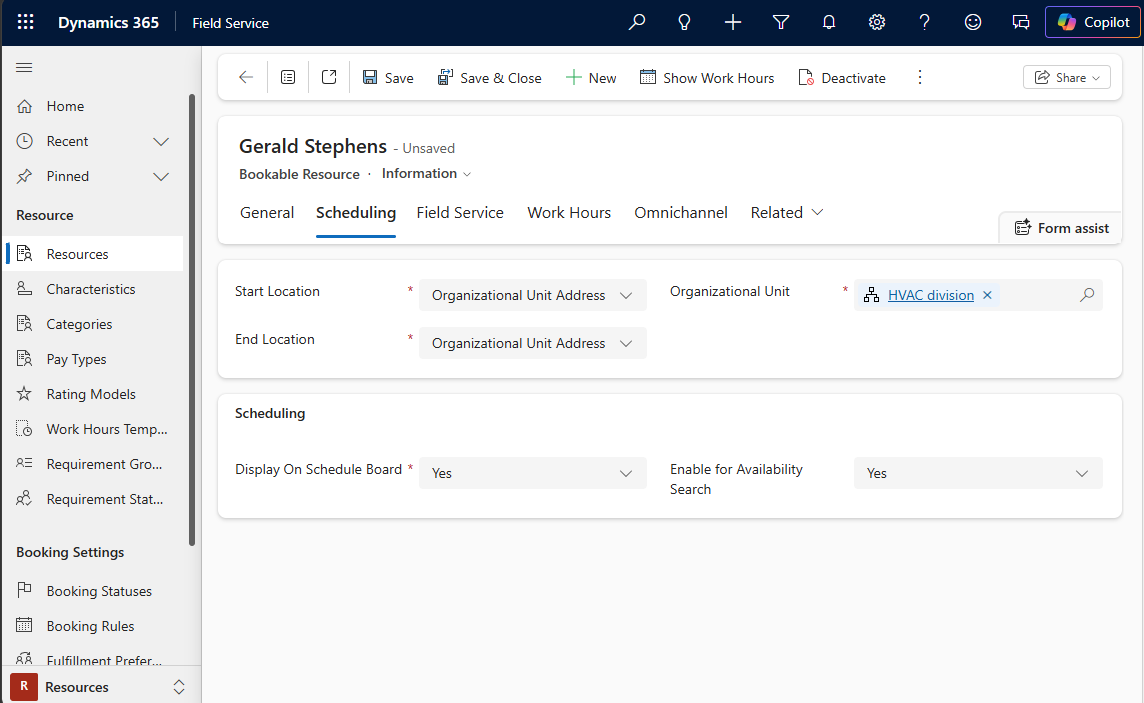This screenshot has width=1144, height=703.
Task: Open the Start Location dropdown
Action: click(533, 295)
